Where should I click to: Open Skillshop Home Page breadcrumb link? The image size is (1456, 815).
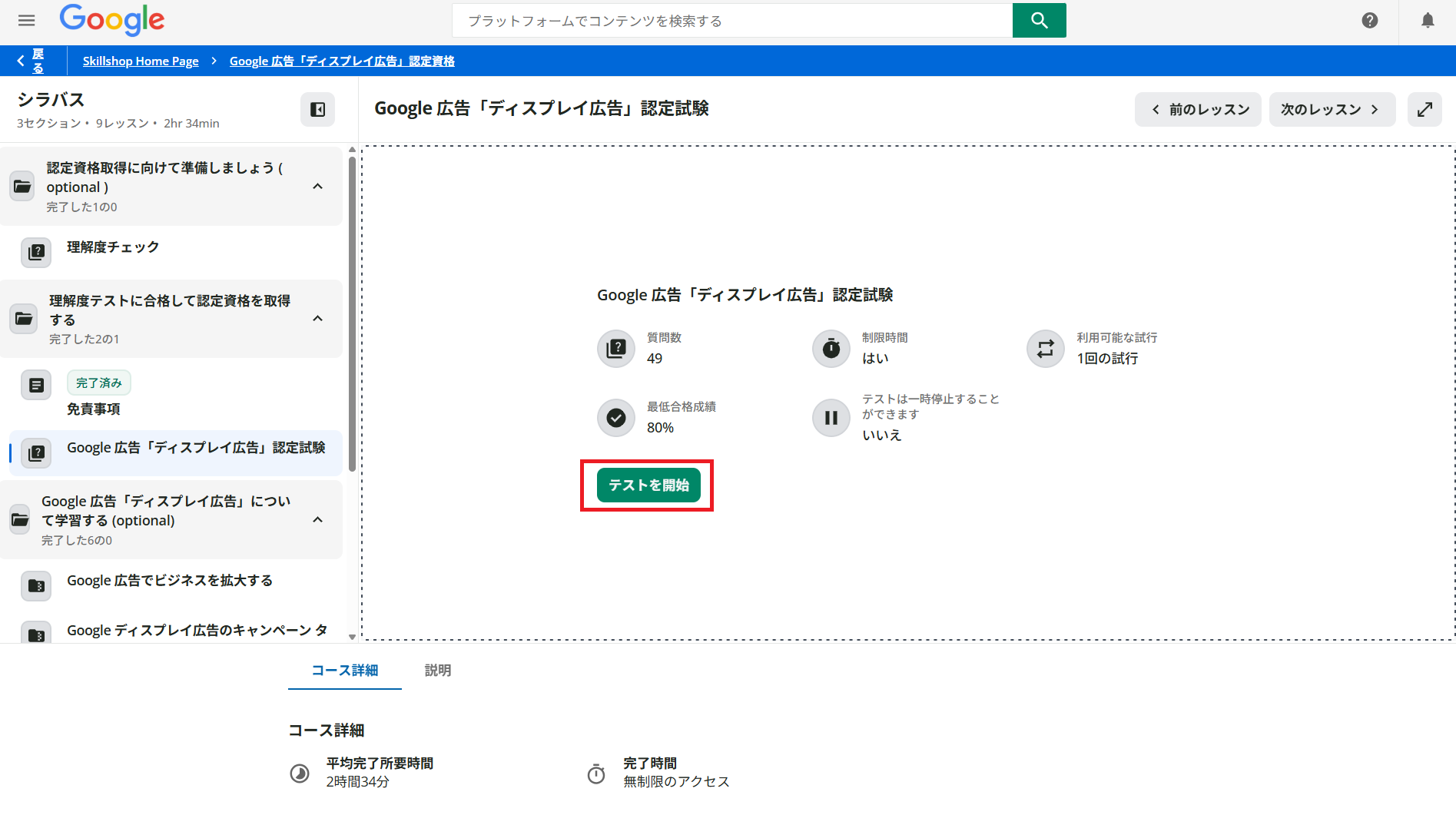141,61
